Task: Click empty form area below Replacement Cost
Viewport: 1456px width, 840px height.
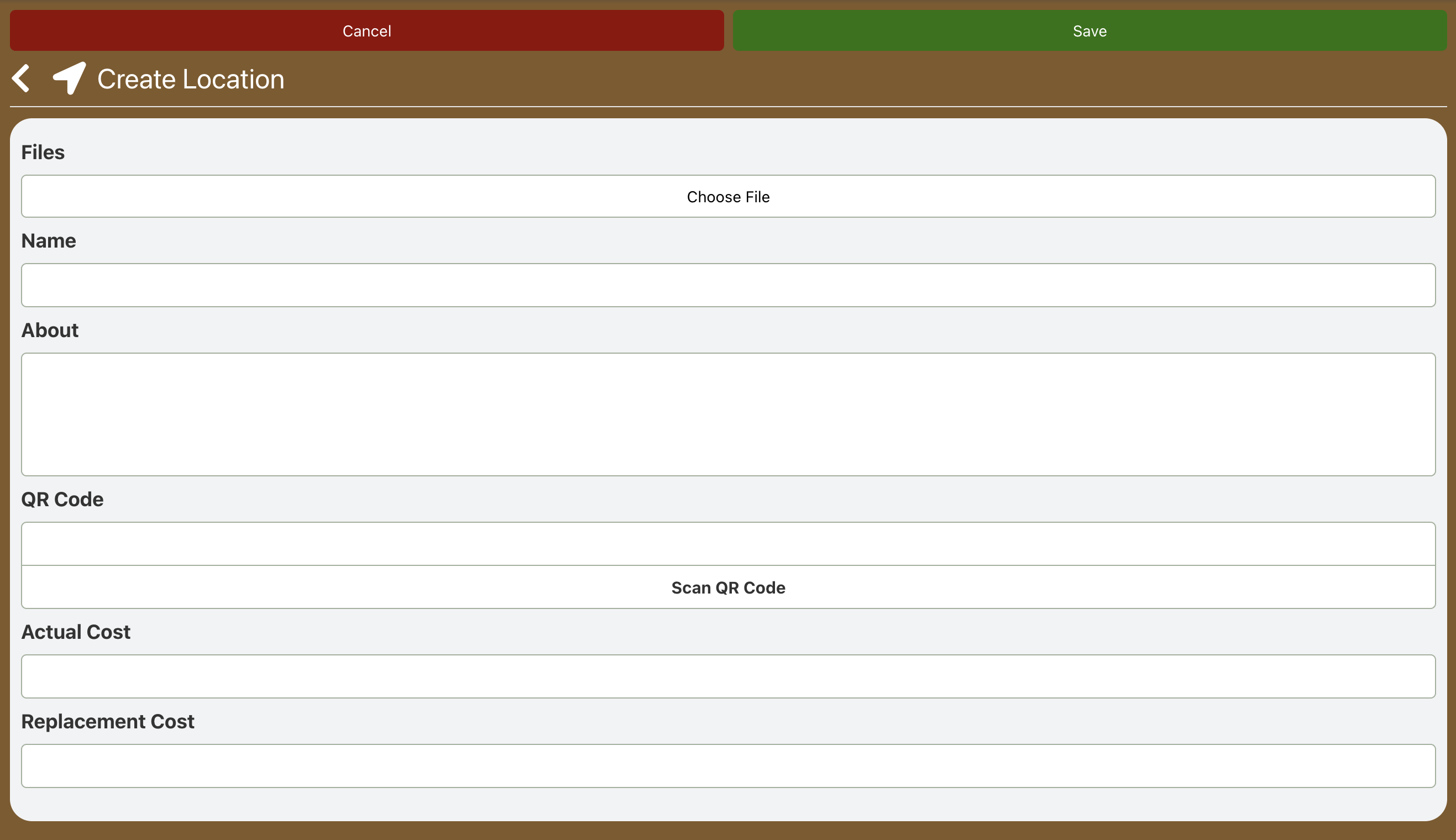Action: coord(727,804)
